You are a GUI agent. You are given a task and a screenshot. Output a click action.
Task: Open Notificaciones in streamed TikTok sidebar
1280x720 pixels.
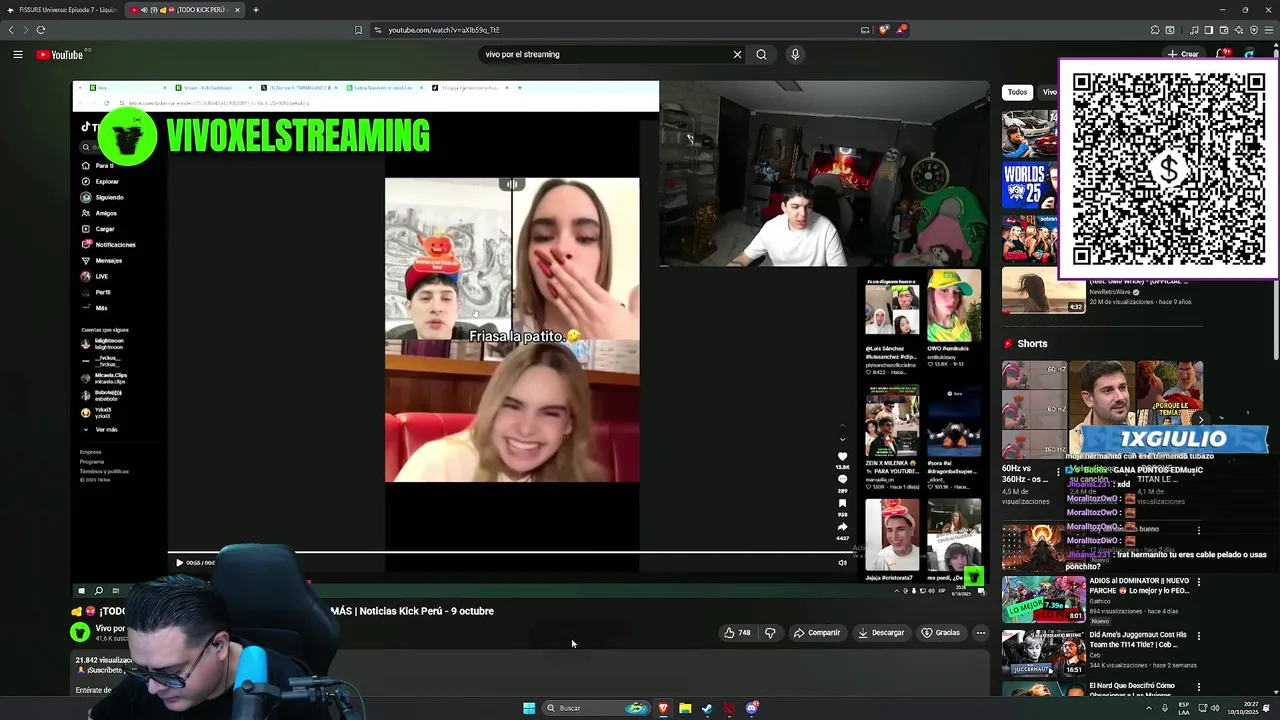[x=108, y=245]
